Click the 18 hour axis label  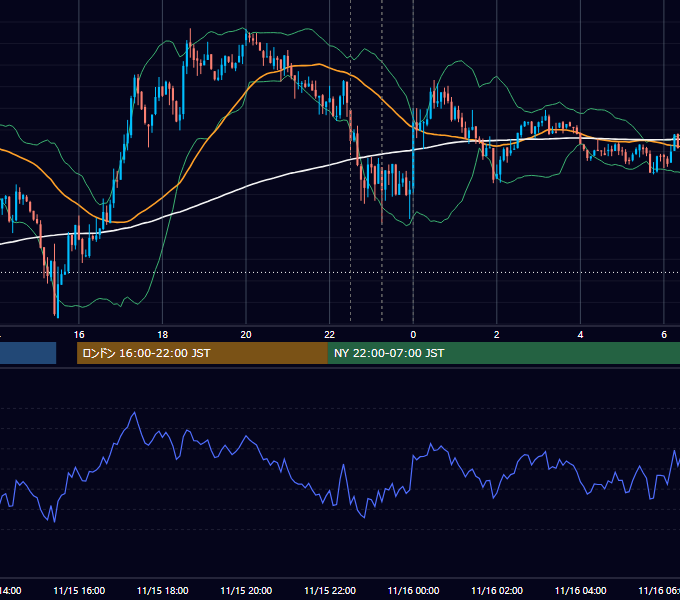(x=163, y=335)
